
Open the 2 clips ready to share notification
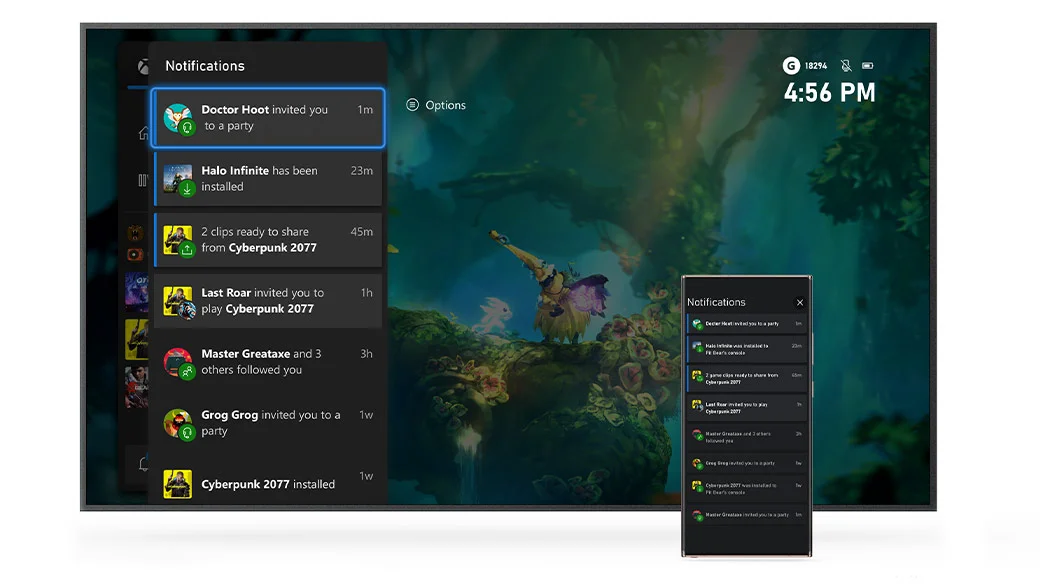click(x=268, y=239)
